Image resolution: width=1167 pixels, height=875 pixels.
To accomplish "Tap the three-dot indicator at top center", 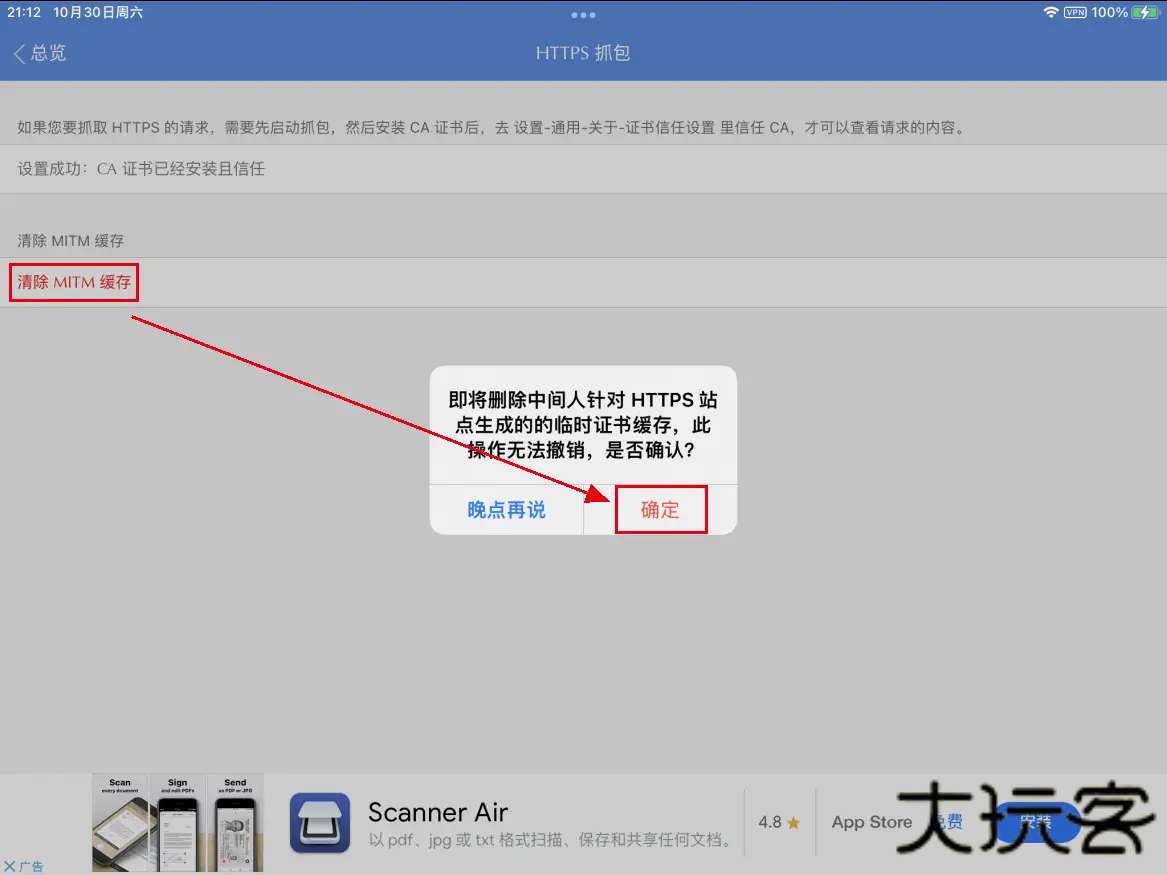I will [583, 13].
